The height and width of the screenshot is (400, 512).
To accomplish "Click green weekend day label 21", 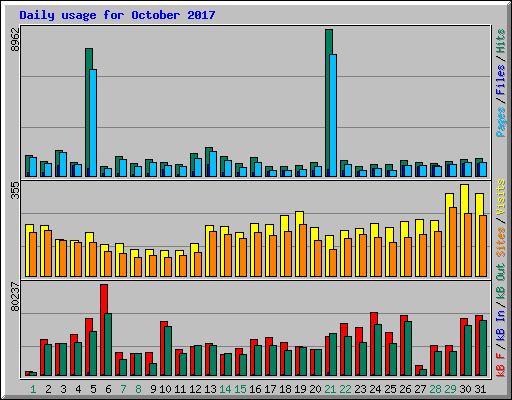I will pyautogui.click(x=330, y=389).
